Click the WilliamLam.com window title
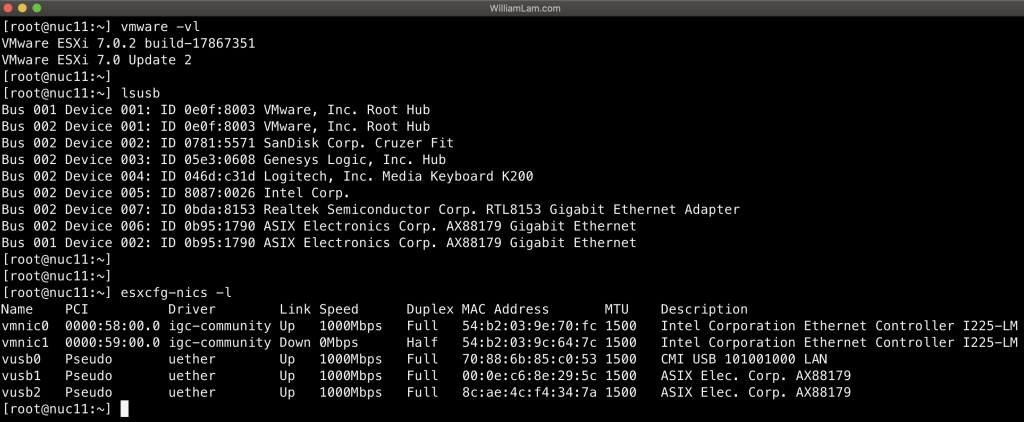Screen dimensions: 1024x422 tap(512, 8)
